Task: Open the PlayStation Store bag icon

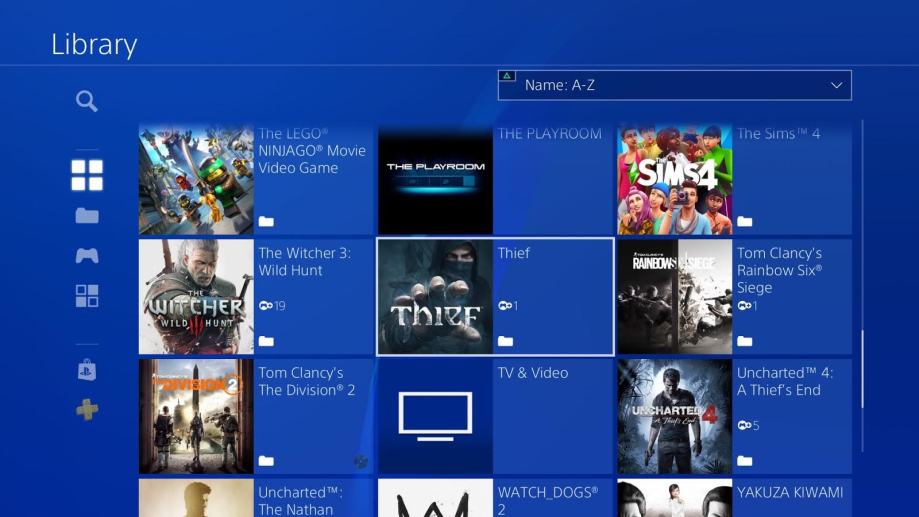Action: tap(87, 370)
